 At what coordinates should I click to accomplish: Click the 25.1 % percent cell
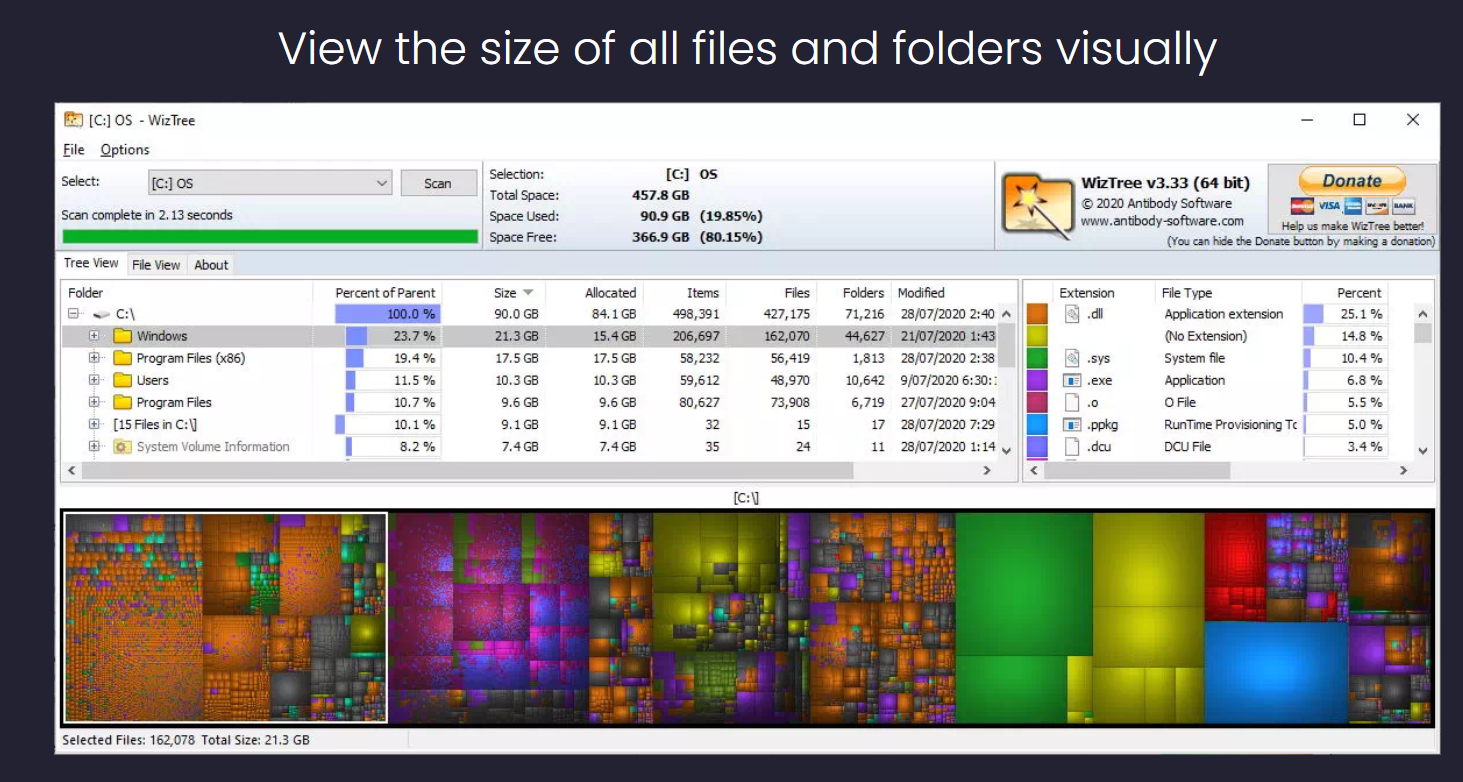1361,314
